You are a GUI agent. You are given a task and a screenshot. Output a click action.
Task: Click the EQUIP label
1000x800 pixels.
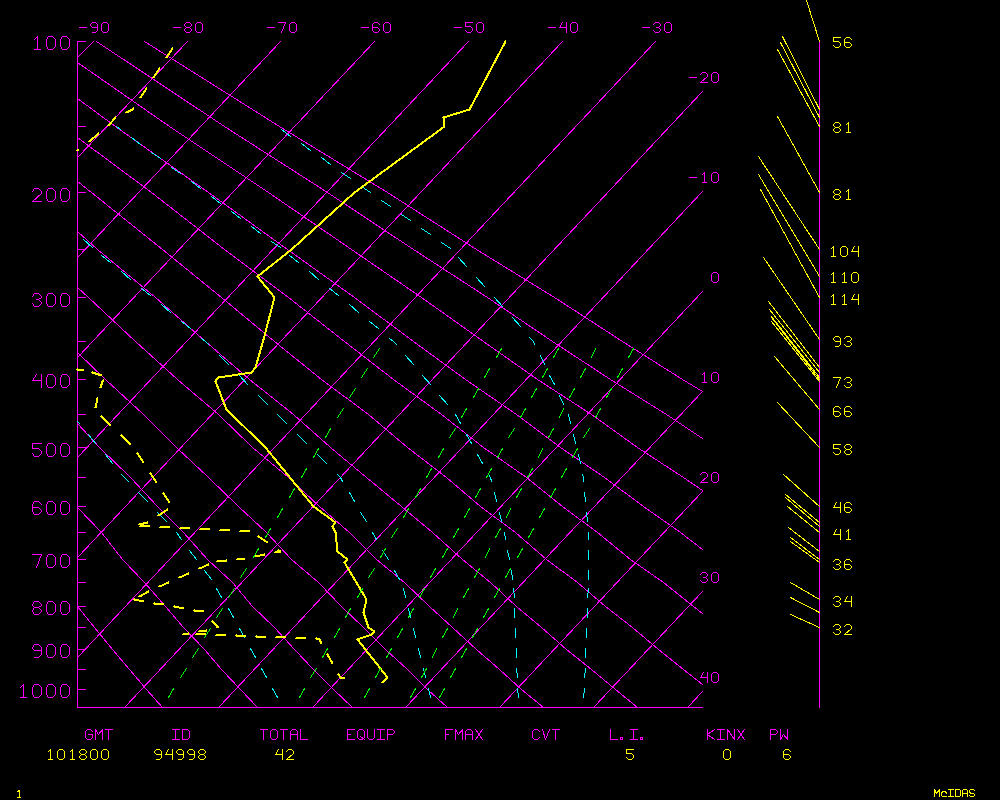[370, 735]
